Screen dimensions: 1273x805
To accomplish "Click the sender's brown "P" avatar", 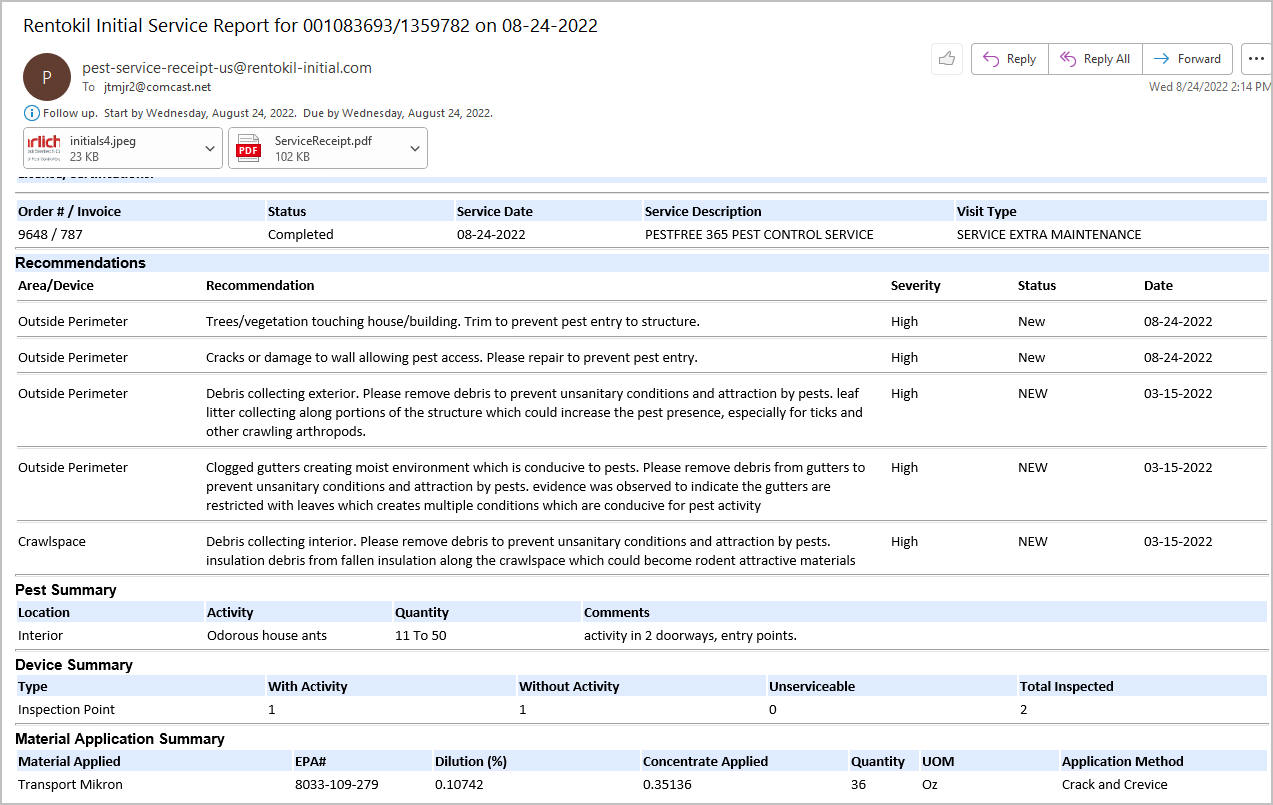I will (x=47, y=77).
